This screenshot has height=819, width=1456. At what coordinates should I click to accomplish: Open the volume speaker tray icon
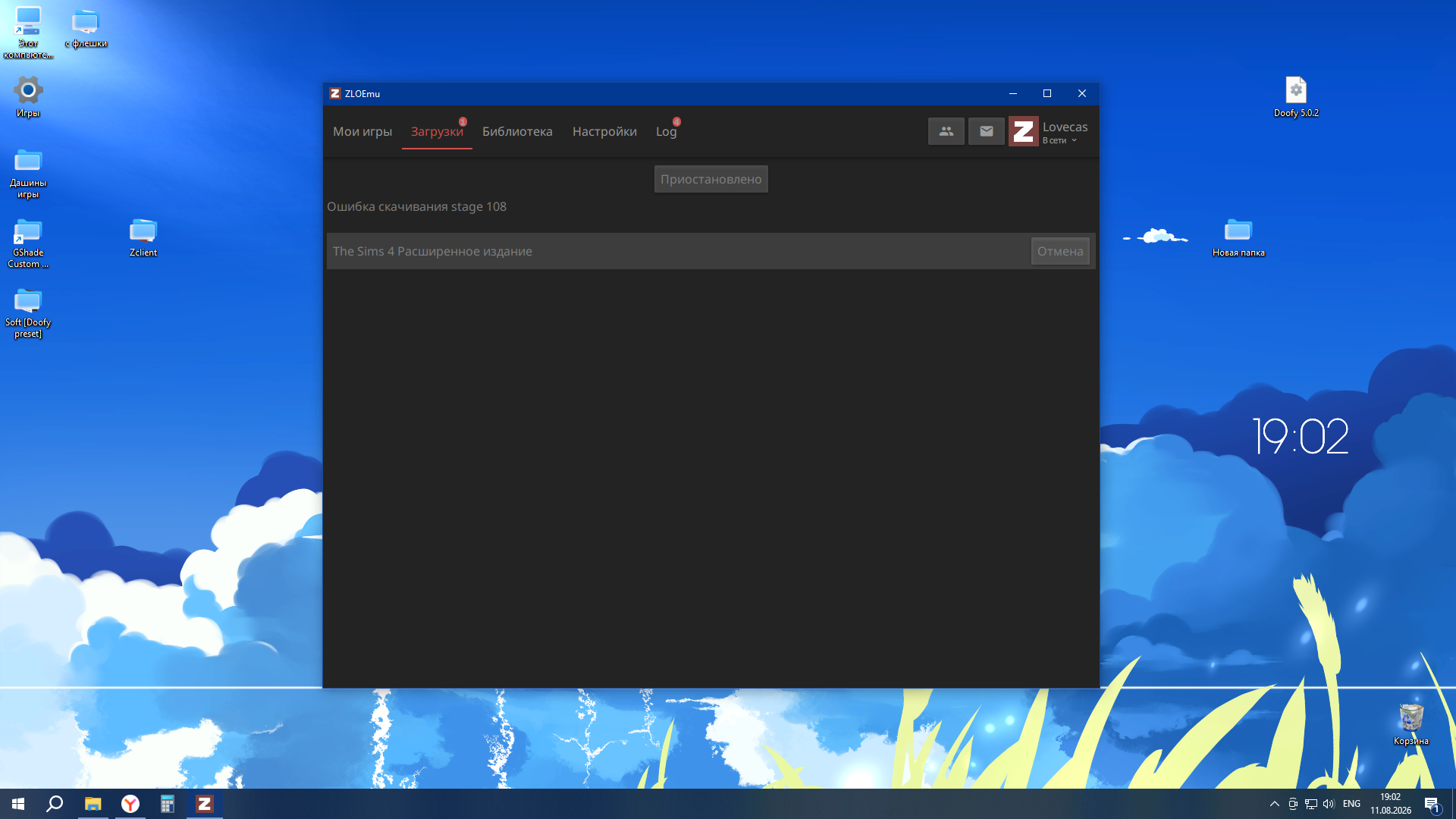click(x=1329, y=804)
